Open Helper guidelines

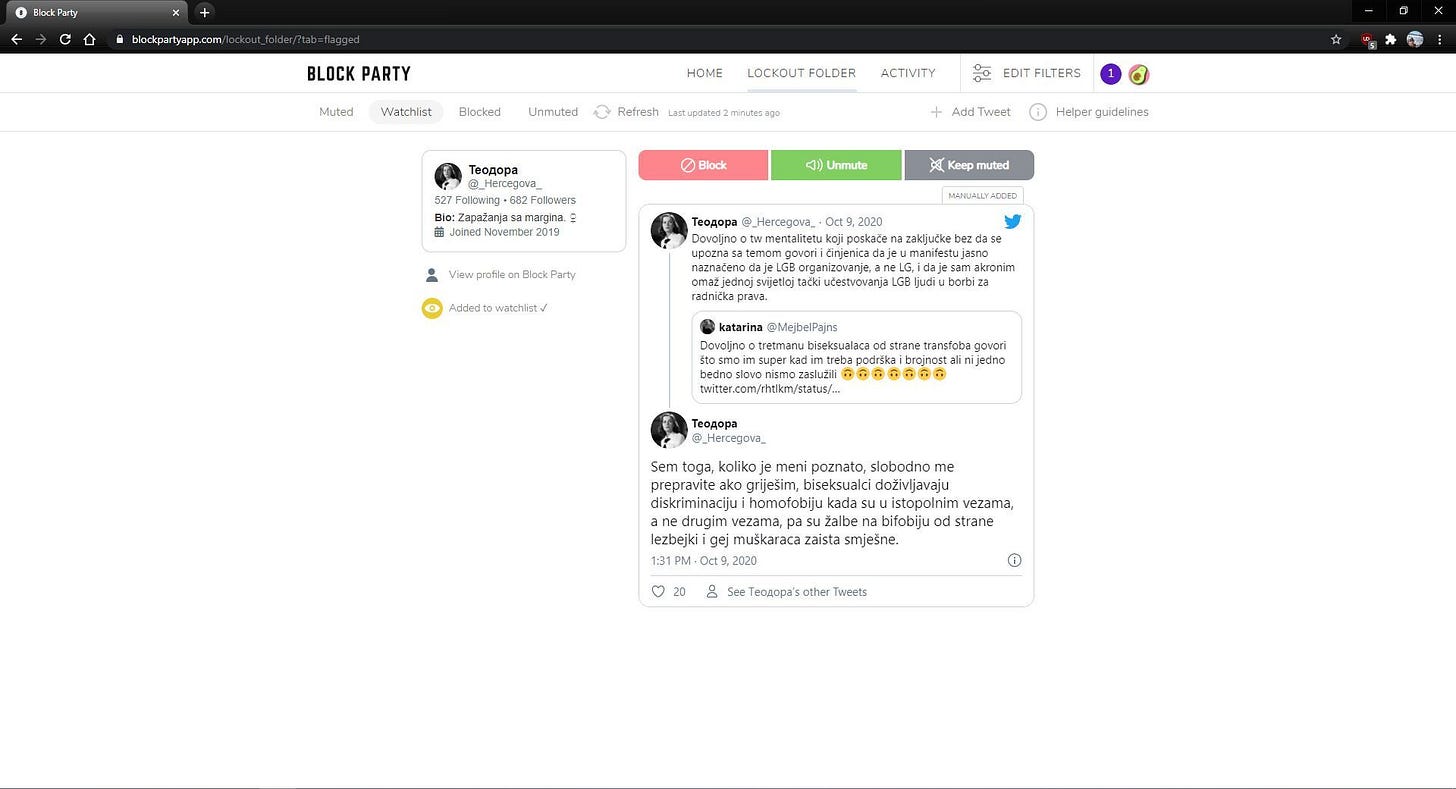[1089, 112]
